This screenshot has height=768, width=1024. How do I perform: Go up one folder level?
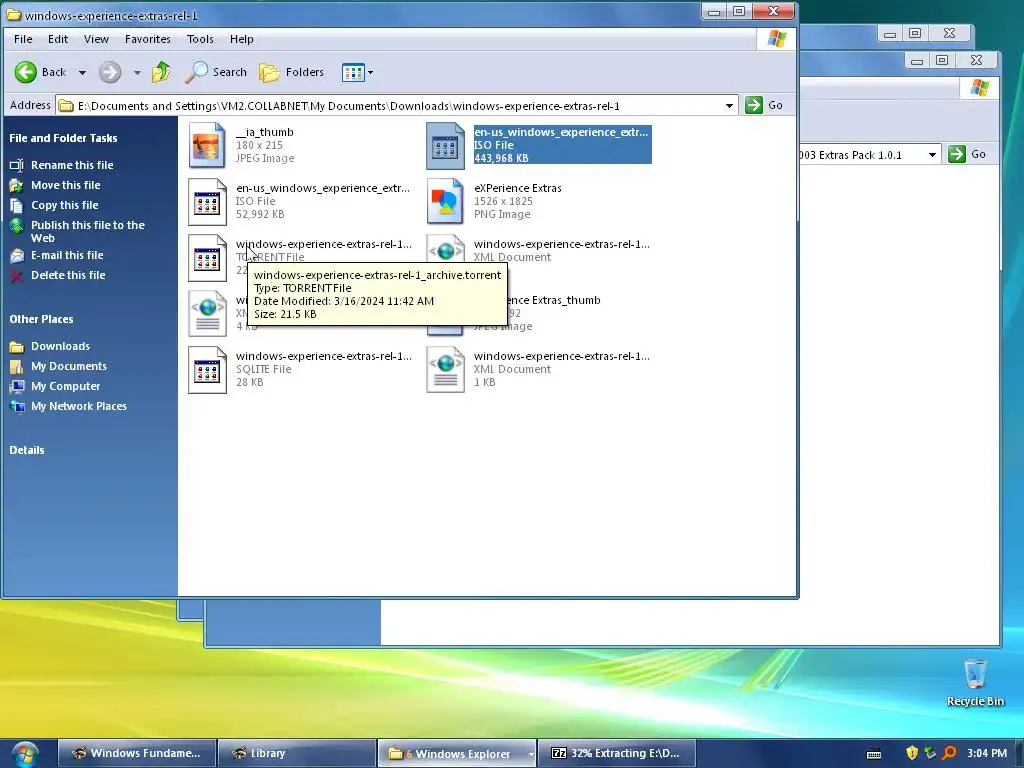coord(161,72)
